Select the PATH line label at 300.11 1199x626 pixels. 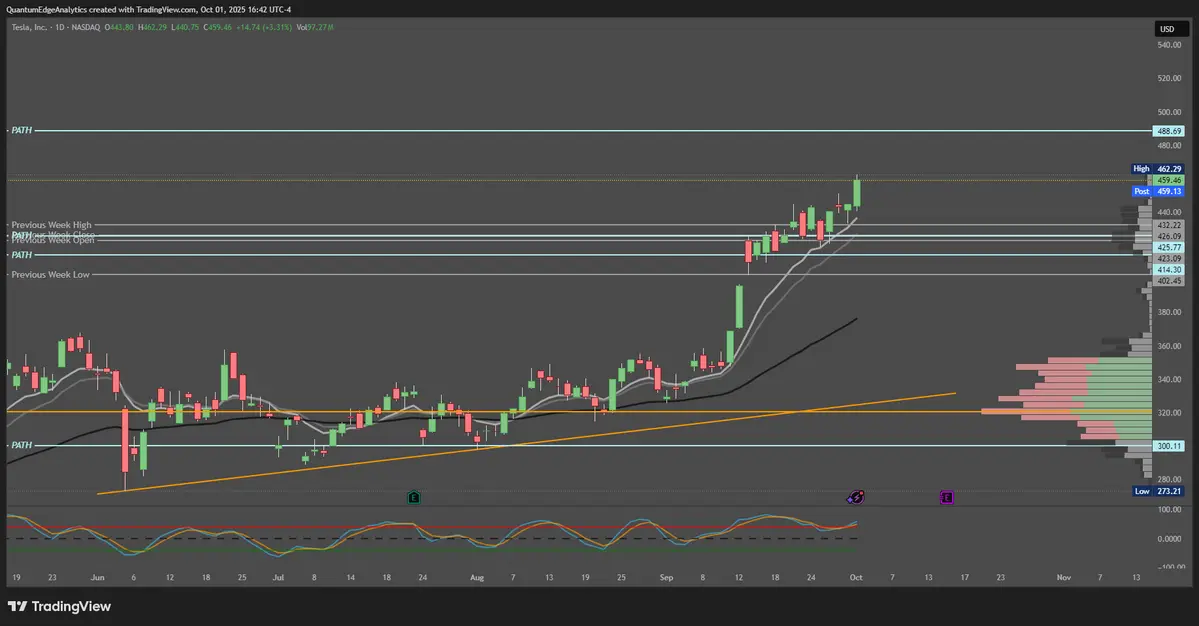(21, 445)
